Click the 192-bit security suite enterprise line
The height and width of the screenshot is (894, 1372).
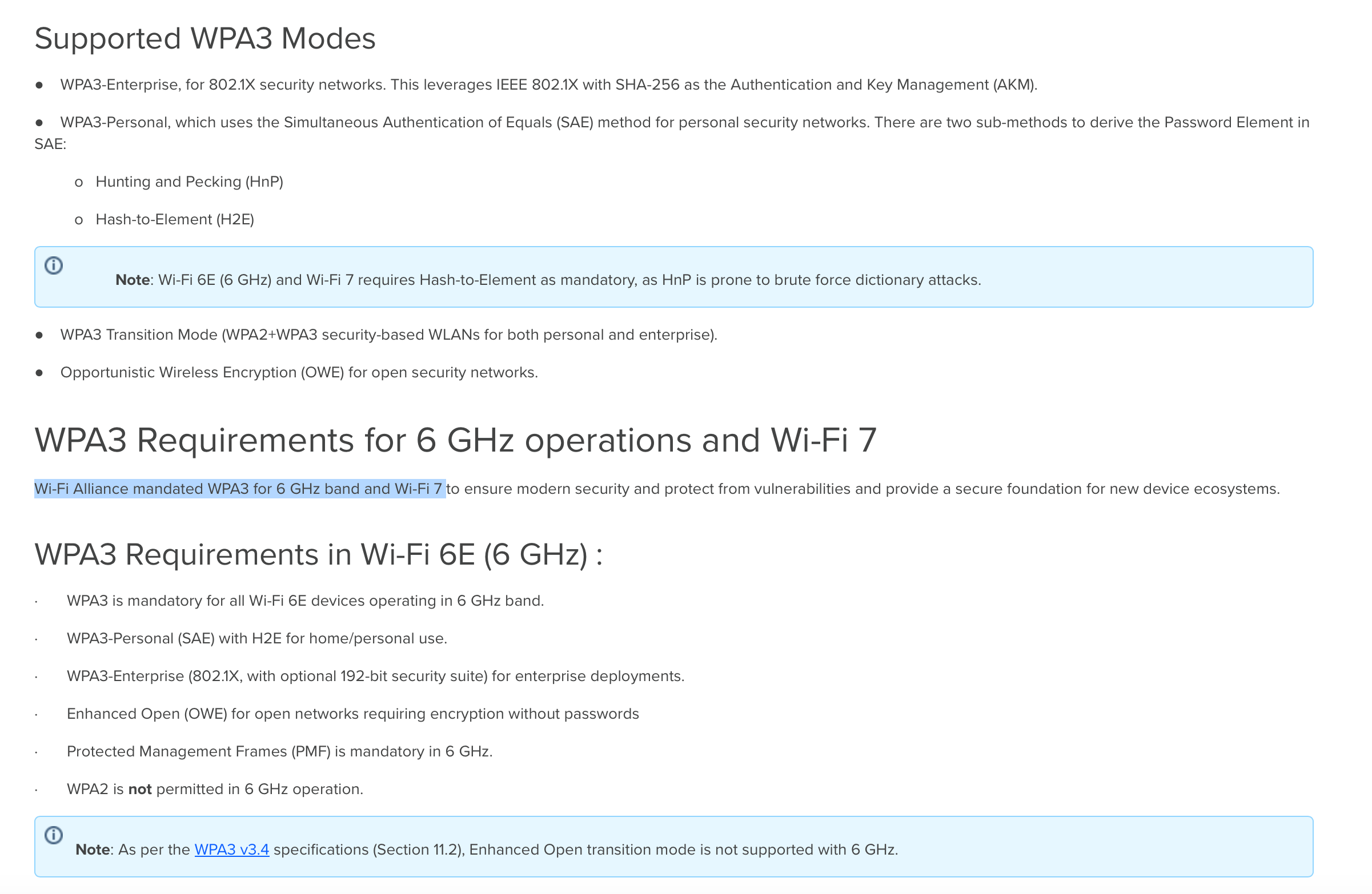375,676
